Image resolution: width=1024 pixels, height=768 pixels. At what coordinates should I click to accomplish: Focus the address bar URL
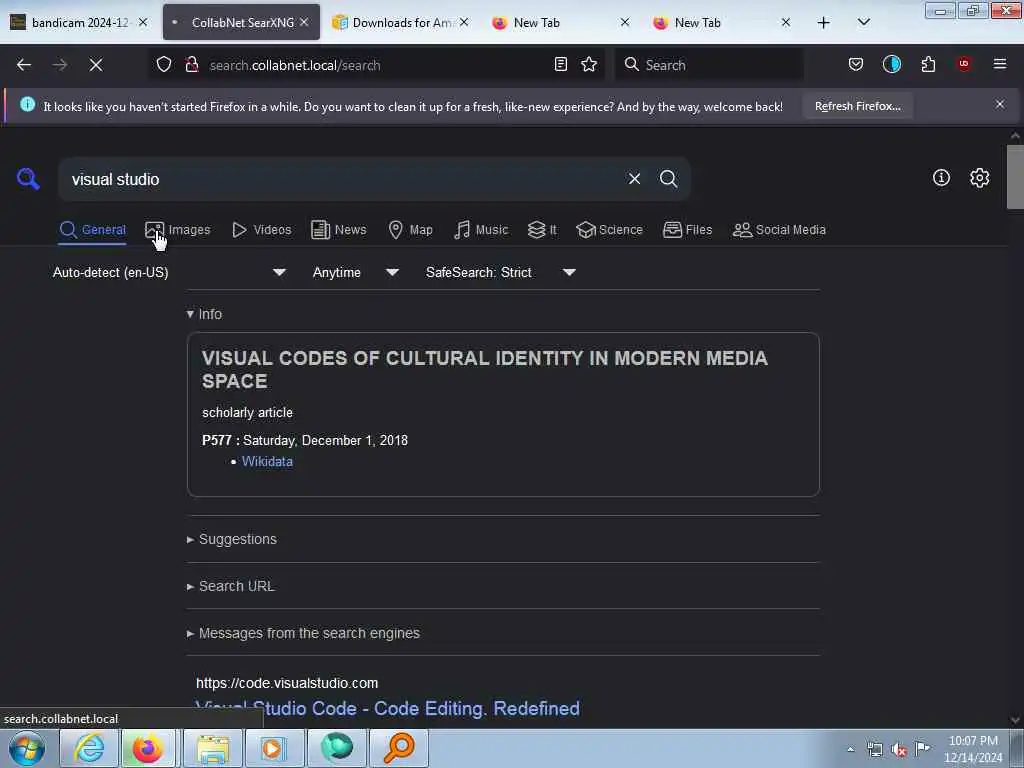(x=376, y=65)
